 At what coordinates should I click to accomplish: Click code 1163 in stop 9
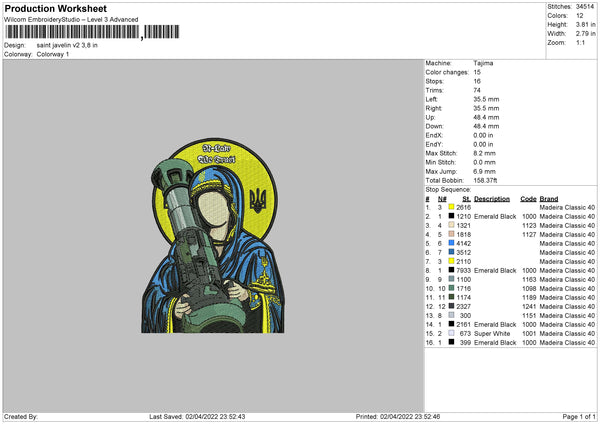(529, 279)
